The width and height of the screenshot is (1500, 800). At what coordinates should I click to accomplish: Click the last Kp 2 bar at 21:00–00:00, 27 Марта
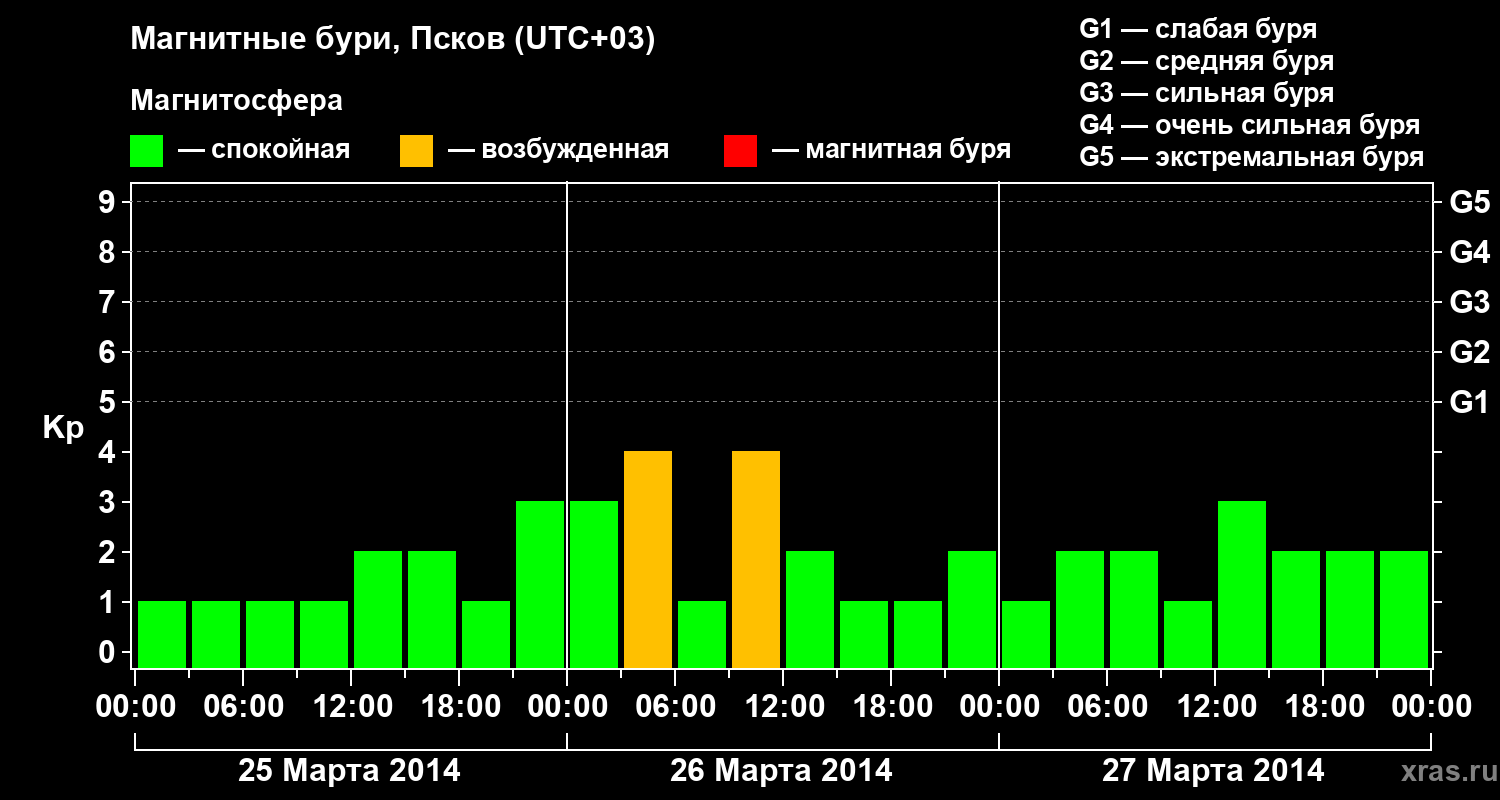click(1404, 610)
